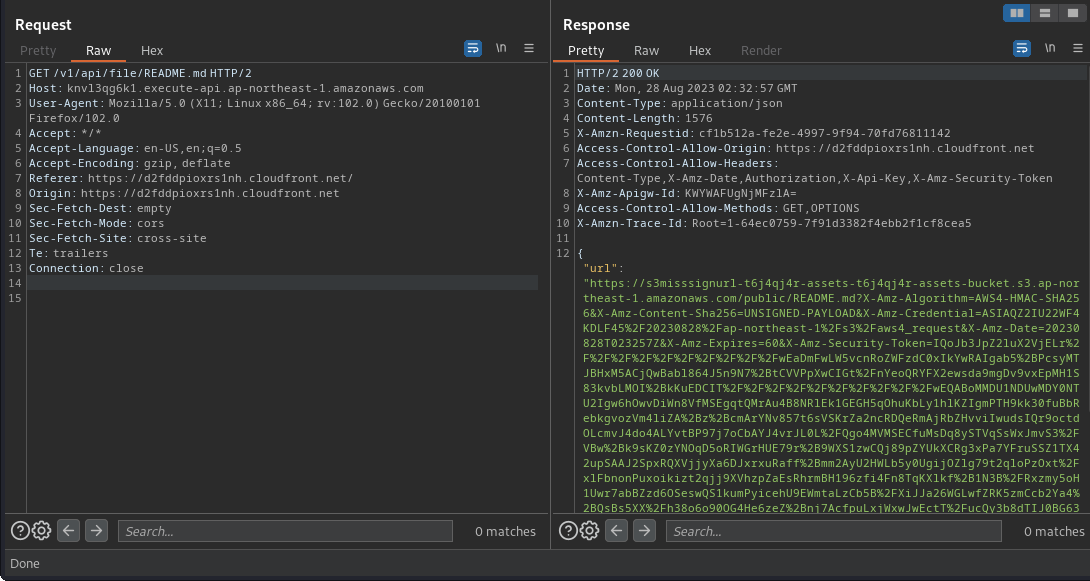The height and width of the screenshot is (581, 1090).
Task: Jump to previous match in response search
Action: coord(617,531)
